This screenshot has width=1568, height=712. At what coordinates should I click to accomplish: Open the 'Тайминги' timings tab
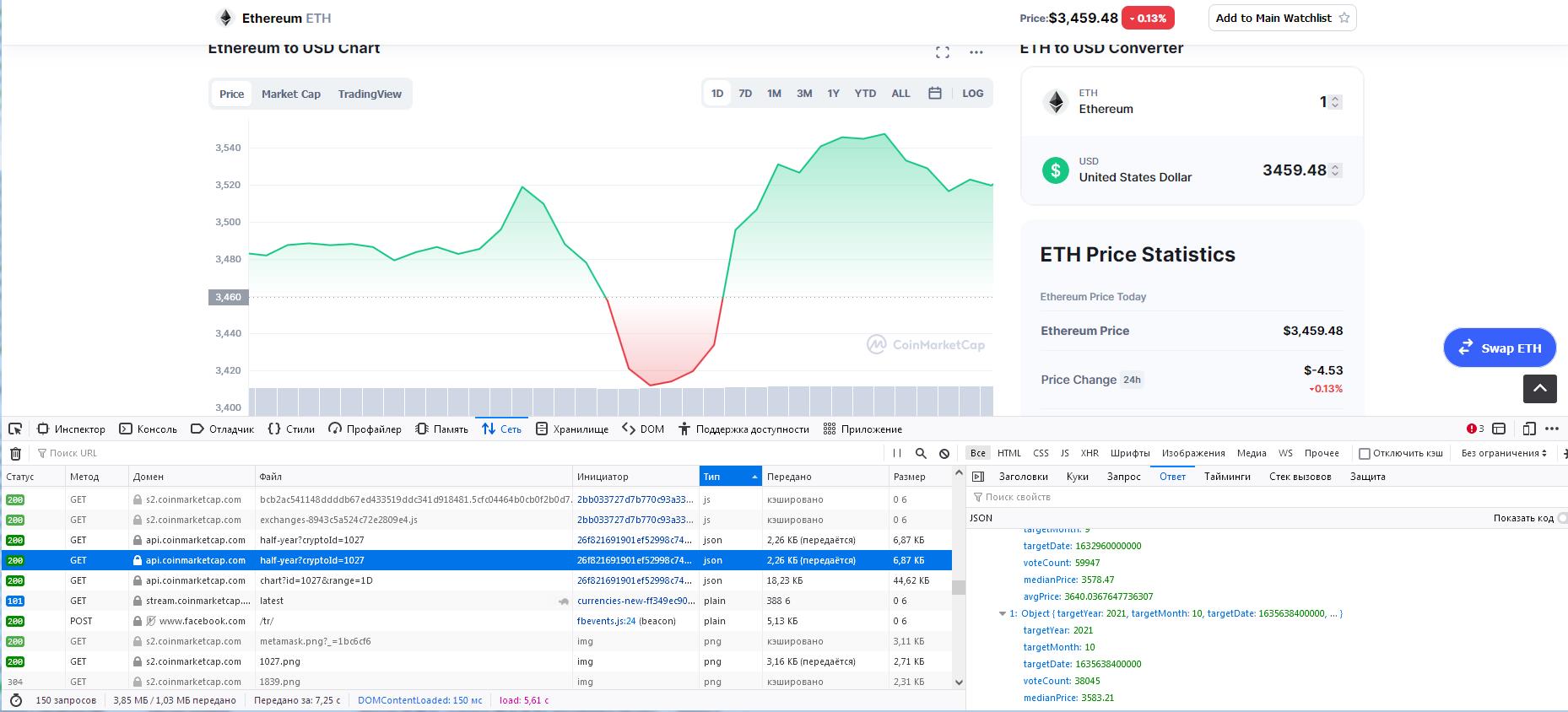pos(1227,477)
